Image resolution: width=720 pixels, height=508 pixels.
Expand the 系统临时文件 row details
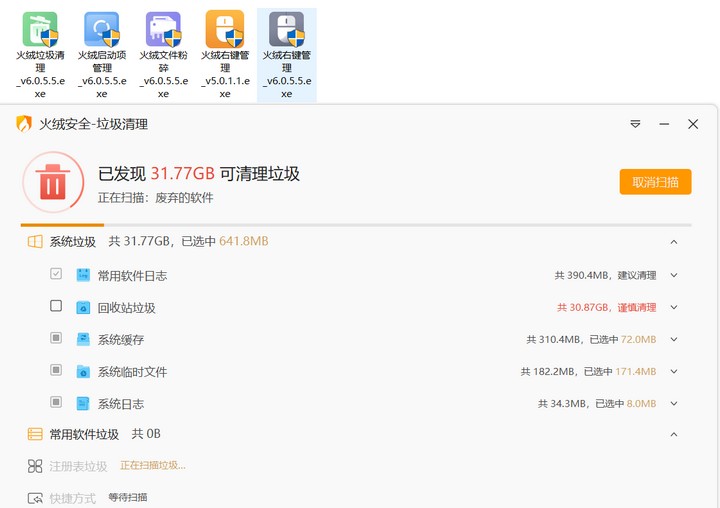pyautogui.click(x=674, y=372)
